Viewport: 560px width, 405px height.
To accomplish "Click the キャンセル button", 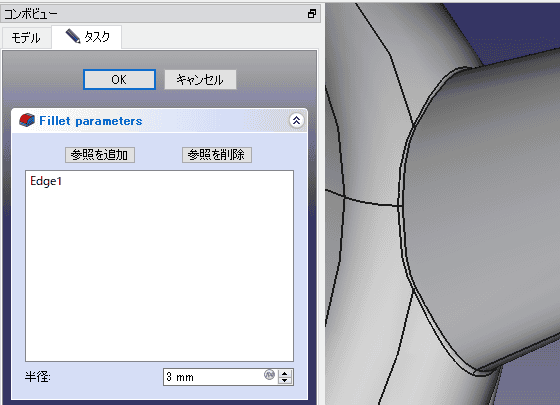I will coord(200,79).
